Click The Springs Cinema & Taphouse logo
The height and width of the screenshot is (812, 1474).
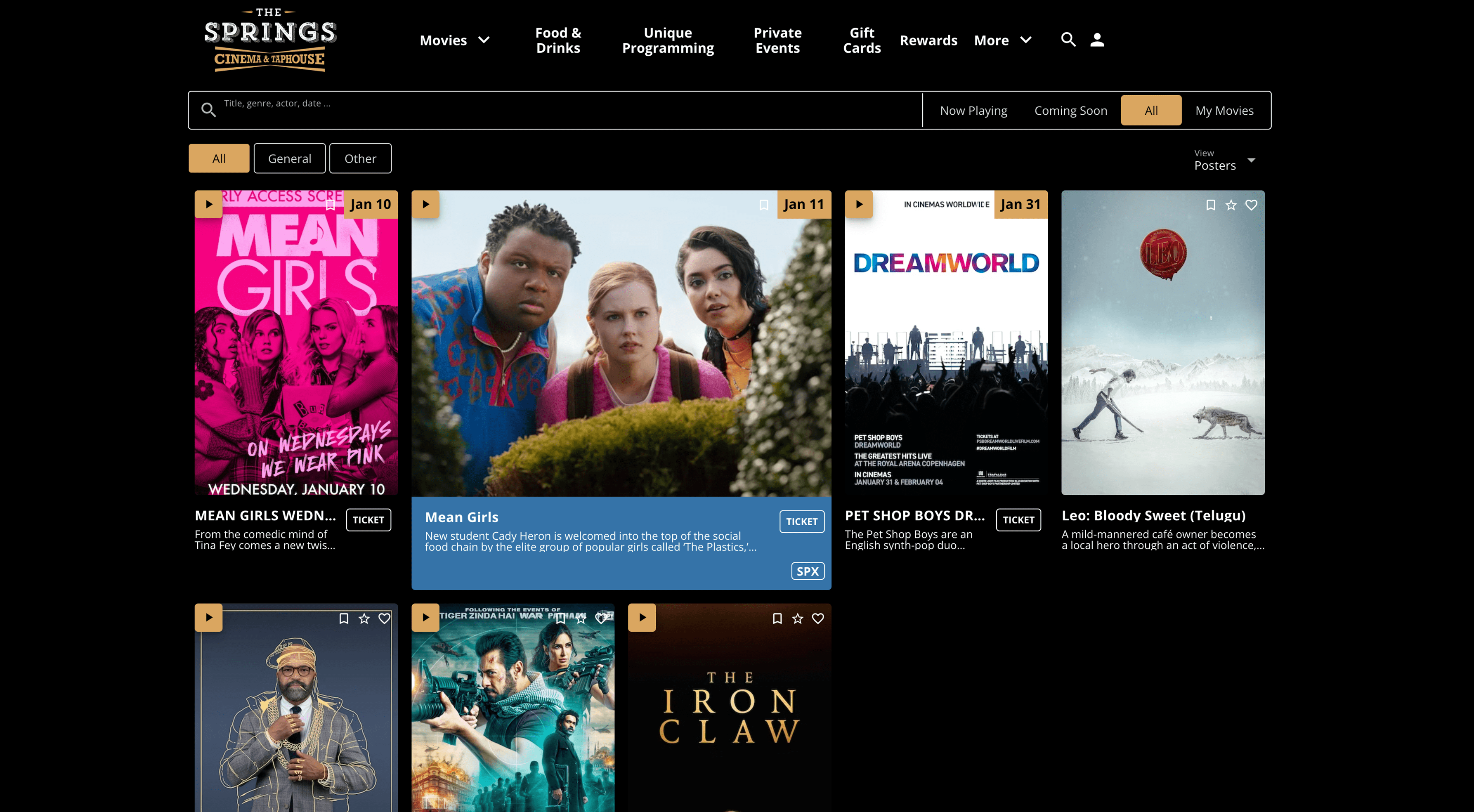pos(270,40)
